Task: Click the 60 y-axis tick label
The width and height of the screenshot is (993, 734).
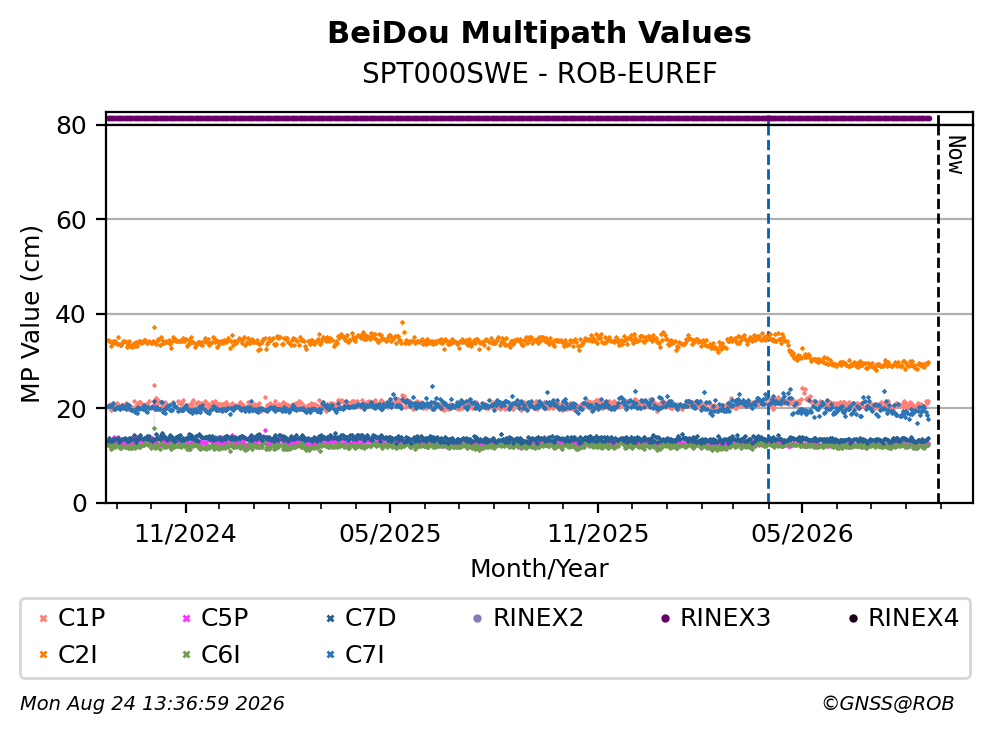Action: [72, 220]
